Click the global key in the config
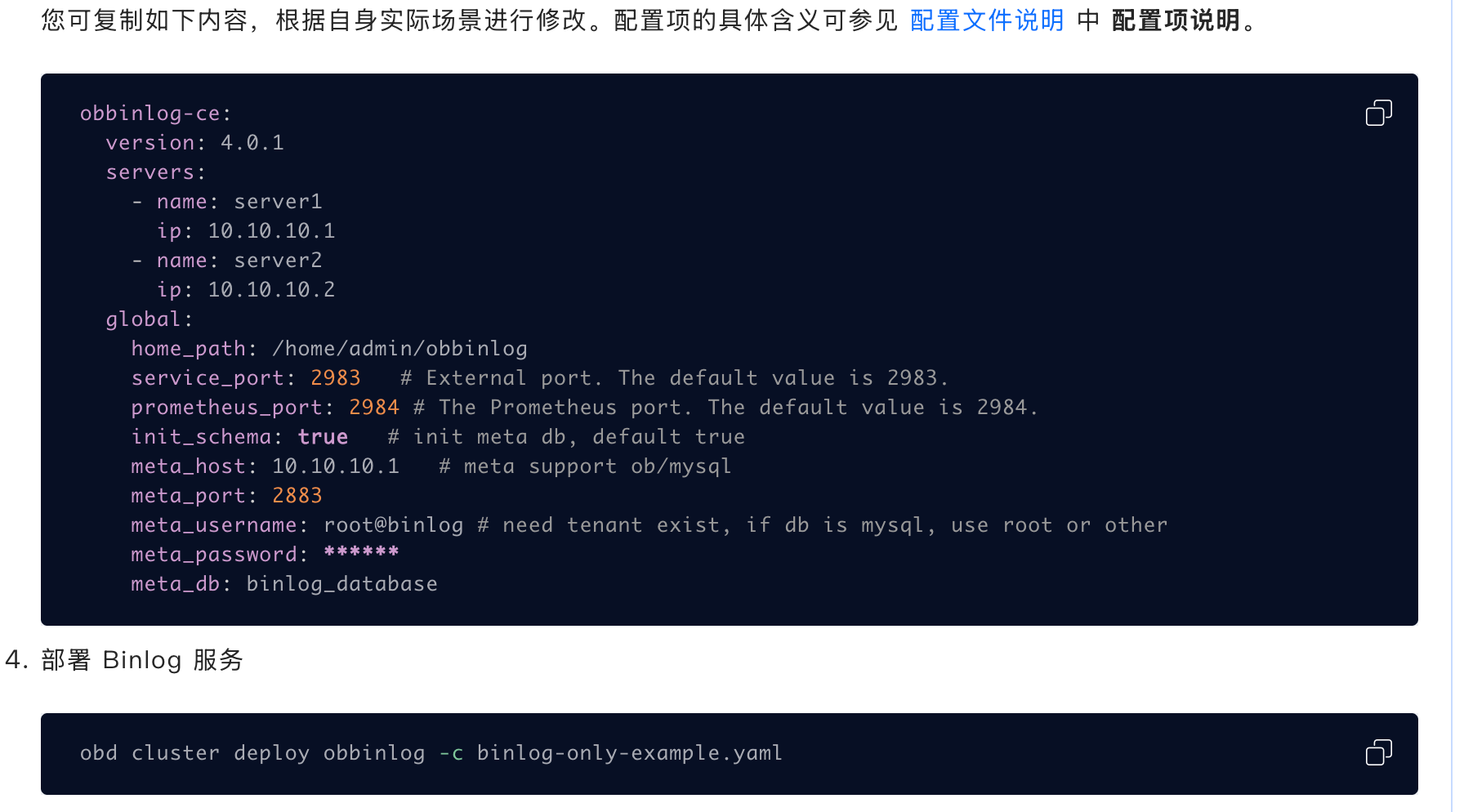Screen dimensions: 1464x812 coord(143,319)
